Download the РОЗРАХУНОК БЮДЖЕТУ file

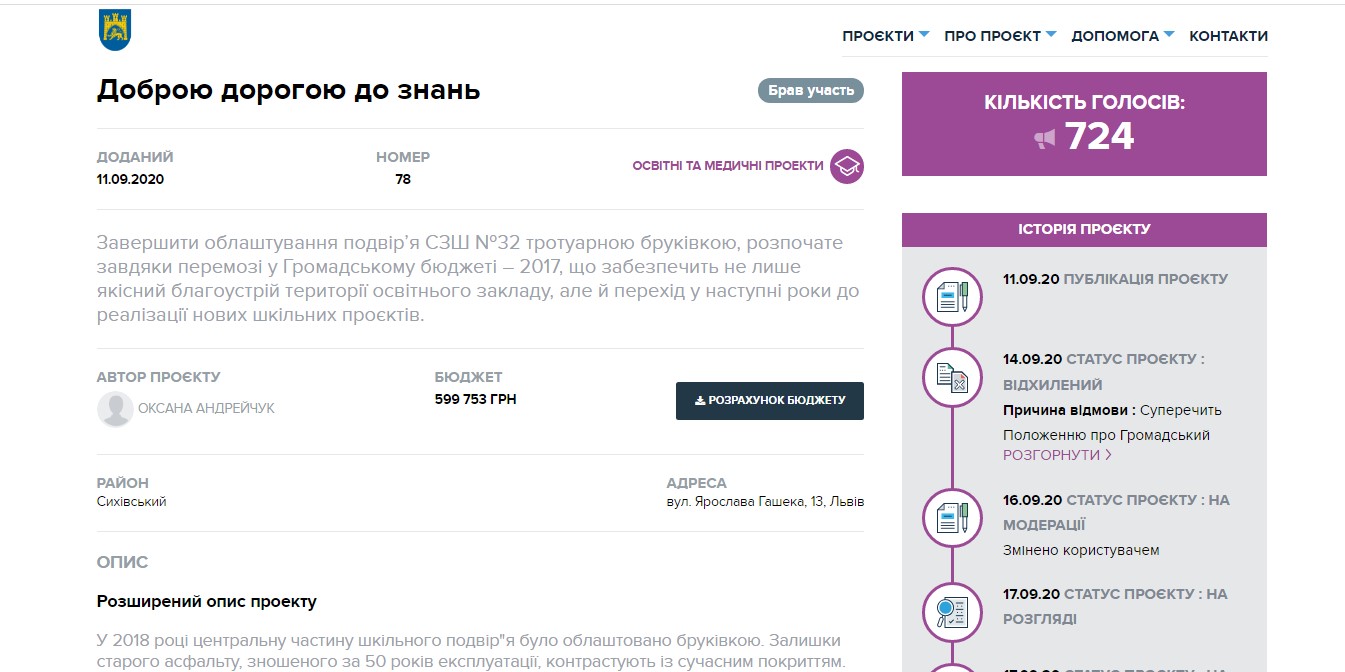point(769,401)
